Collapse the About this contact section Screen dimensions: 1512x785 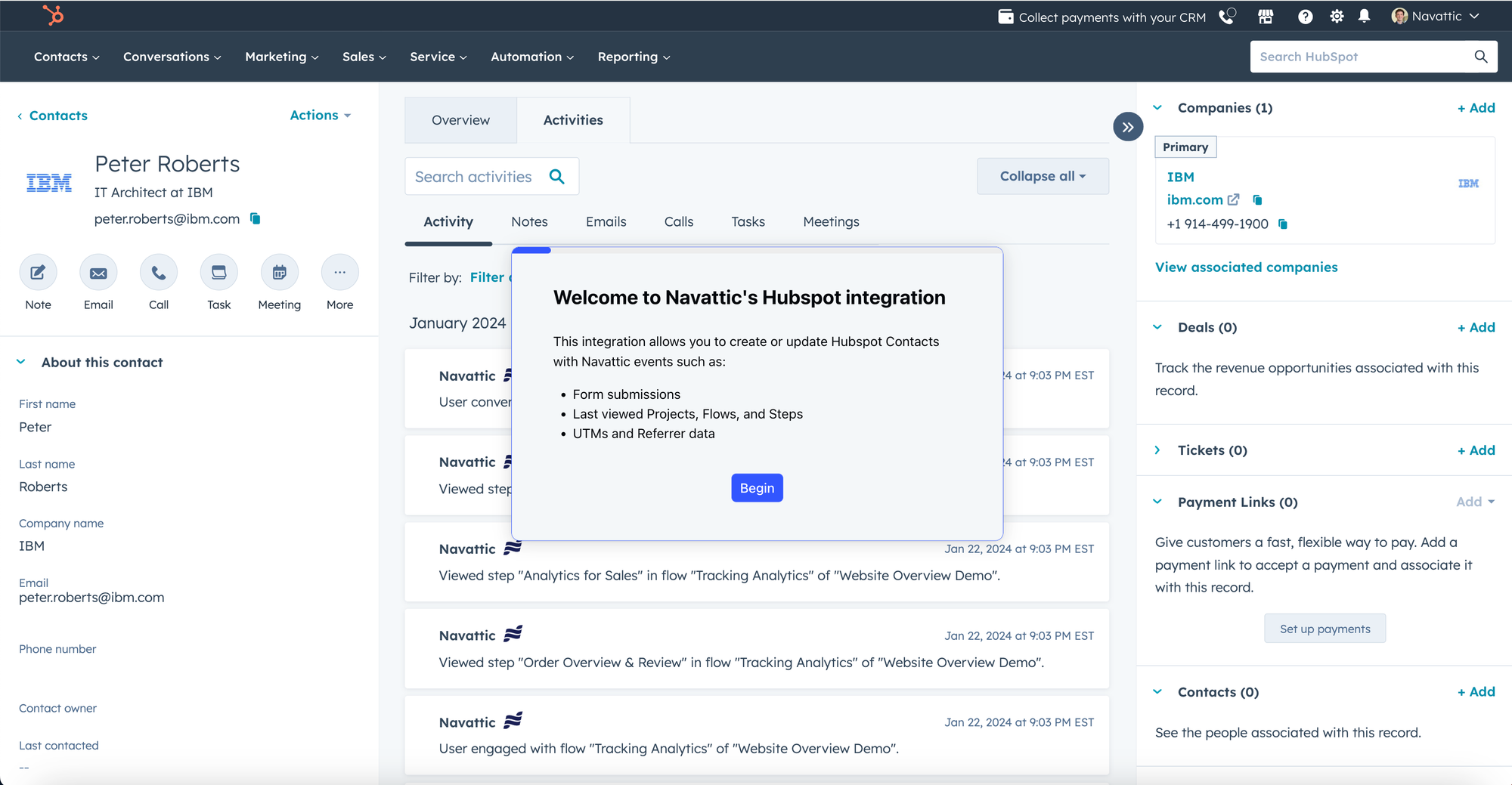[x=21, y=362]
